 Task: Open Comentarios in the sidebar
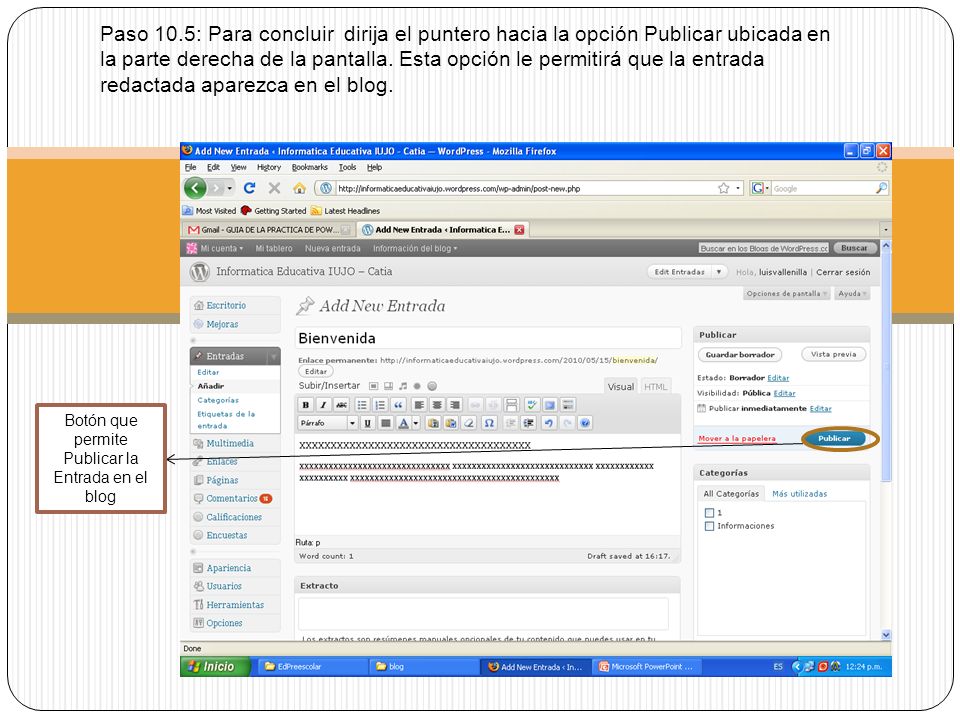231,498
